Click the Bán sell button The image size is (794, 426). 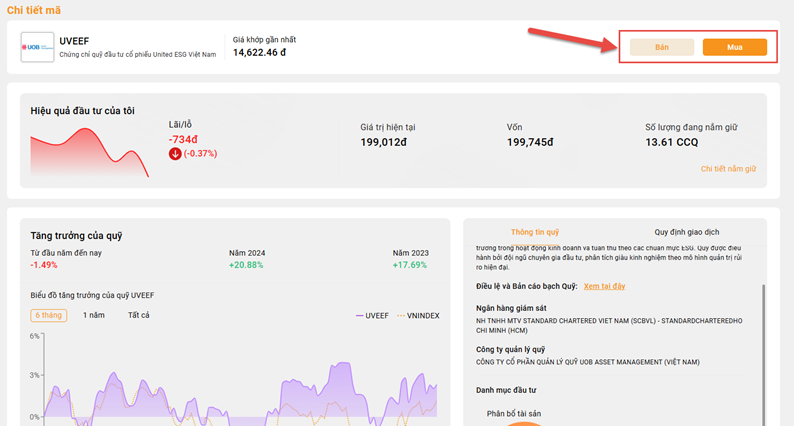click(x=662, y=47)
